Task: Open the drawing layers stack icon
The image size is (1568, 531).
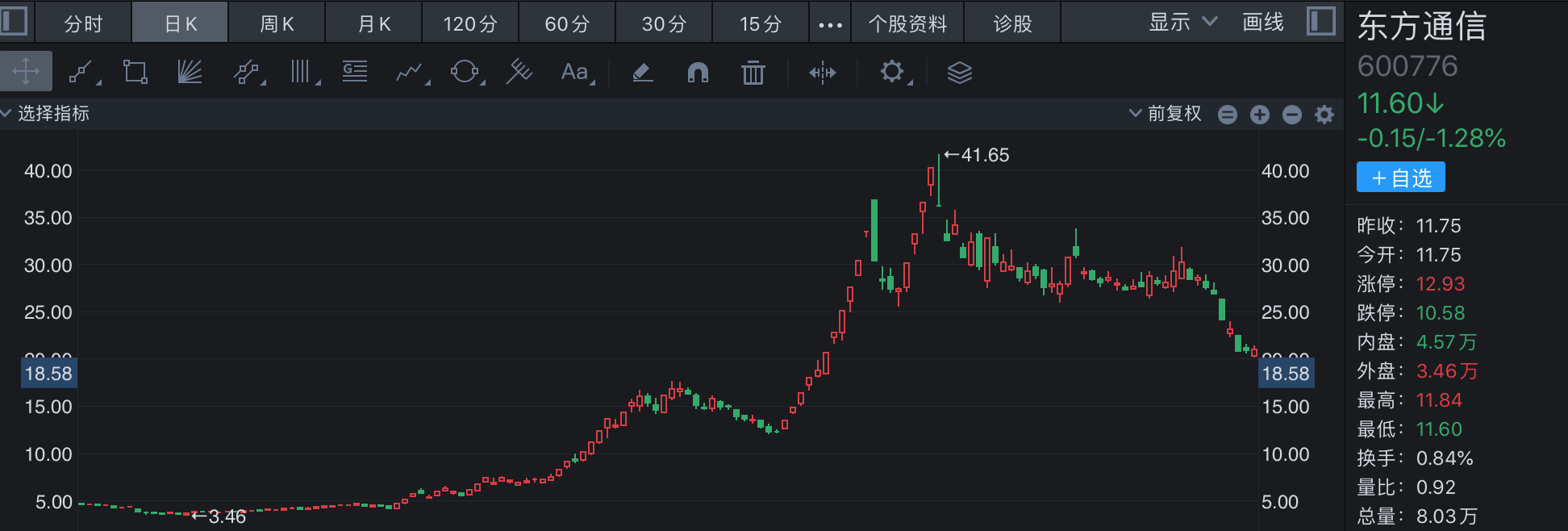Action: [x=959, y=73]
